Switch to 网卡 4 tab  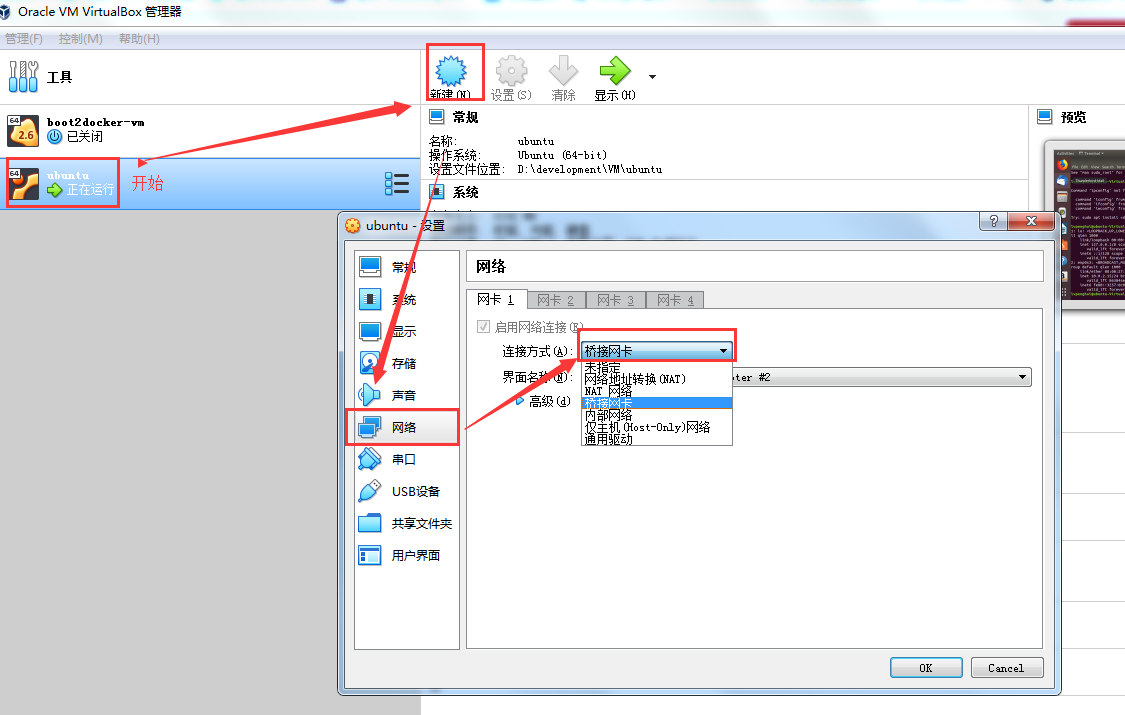675,300
